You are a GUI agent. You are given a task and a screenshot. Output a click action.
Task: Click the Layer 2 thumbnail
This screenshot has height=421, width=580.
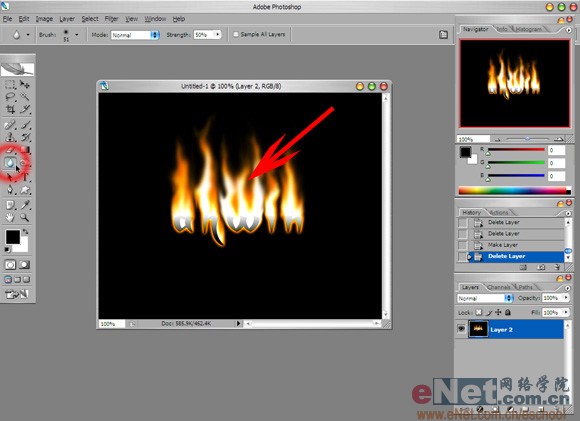[478, 329]
